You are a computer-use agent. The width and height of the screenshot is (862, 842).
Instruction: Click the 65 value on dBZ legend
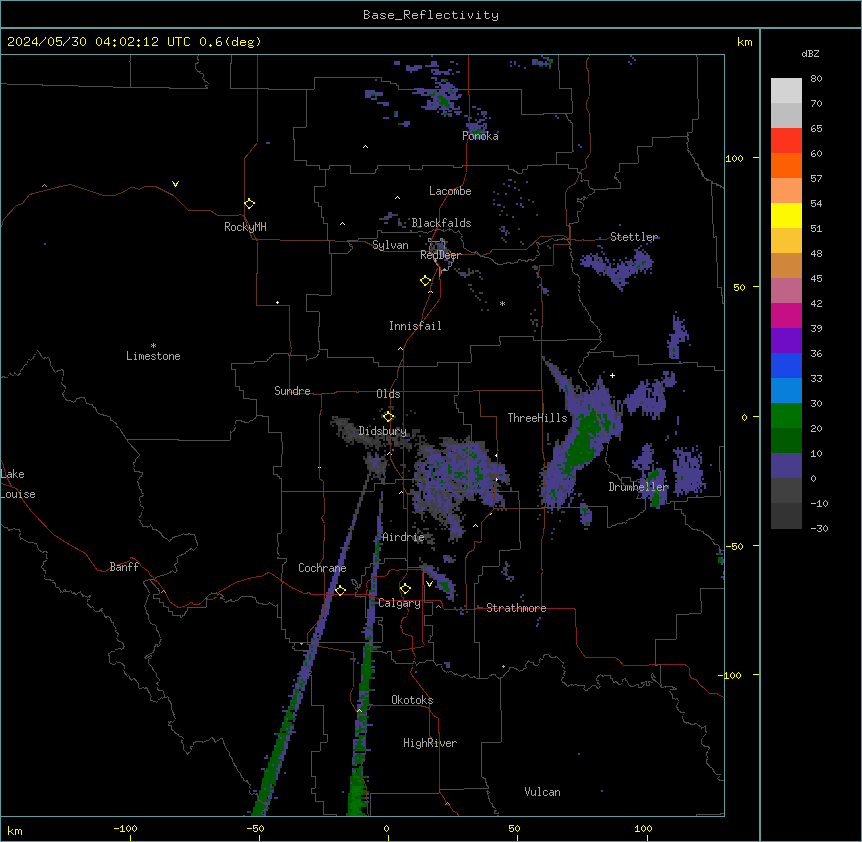(x=816, y=129)
